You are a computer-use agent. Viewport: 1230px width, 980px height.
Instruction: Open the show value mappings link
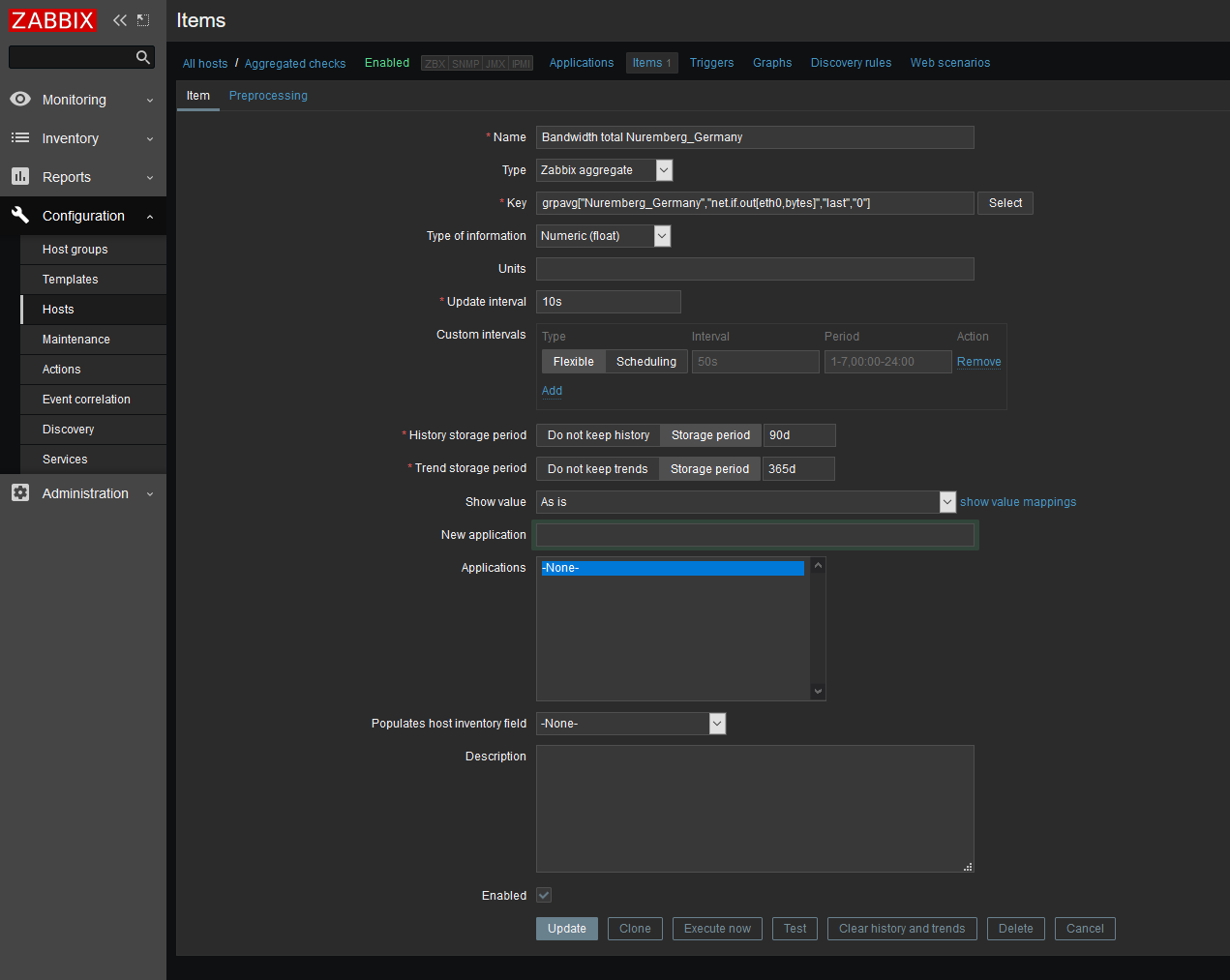1017,502
